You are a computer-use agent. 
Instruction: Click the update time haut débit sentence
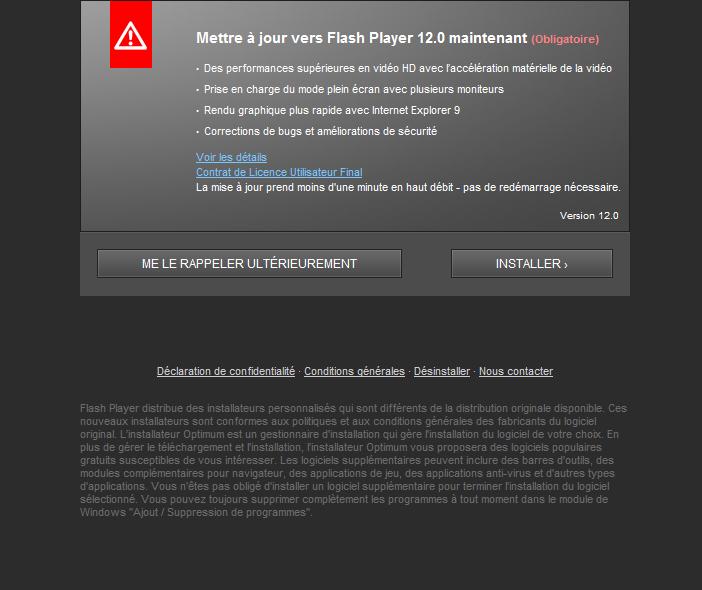click(408, 187)
